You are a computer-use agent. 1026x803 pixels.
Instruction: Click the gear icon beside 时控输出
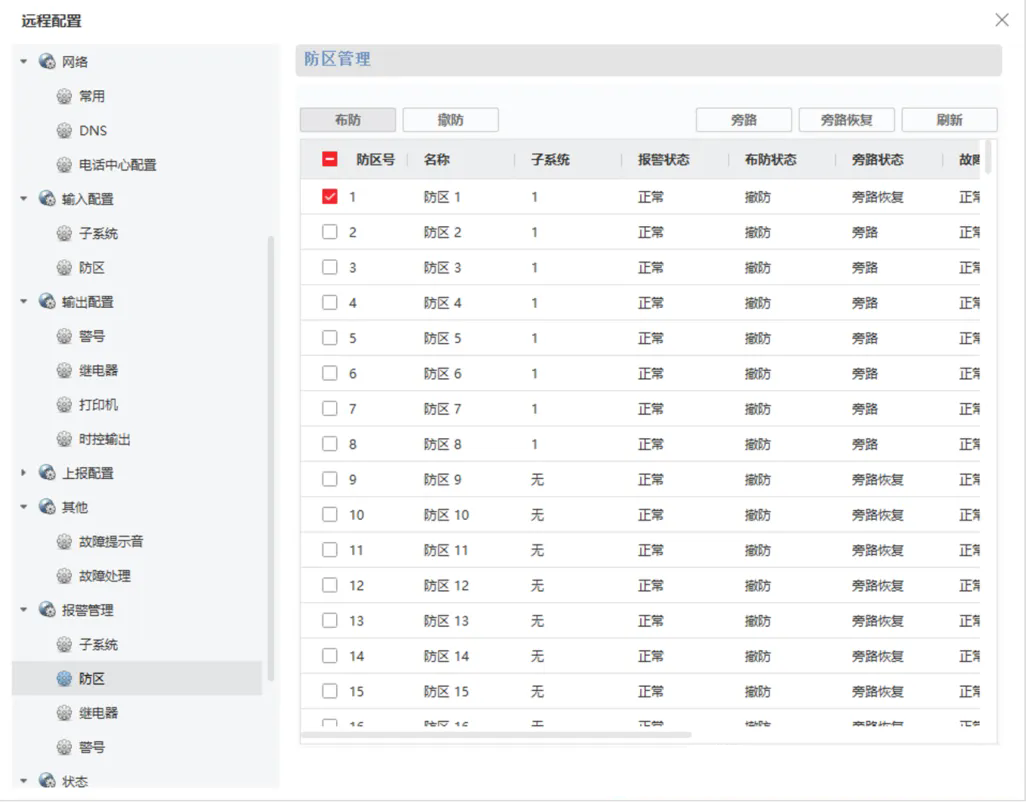tap(64, 439)
